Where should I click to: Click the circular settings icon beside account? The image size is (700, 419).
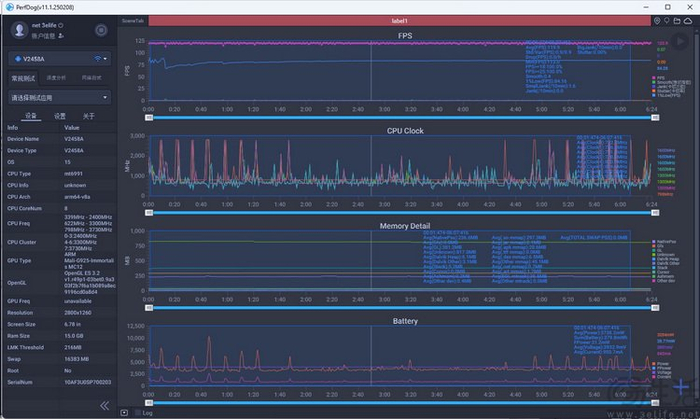100,30
